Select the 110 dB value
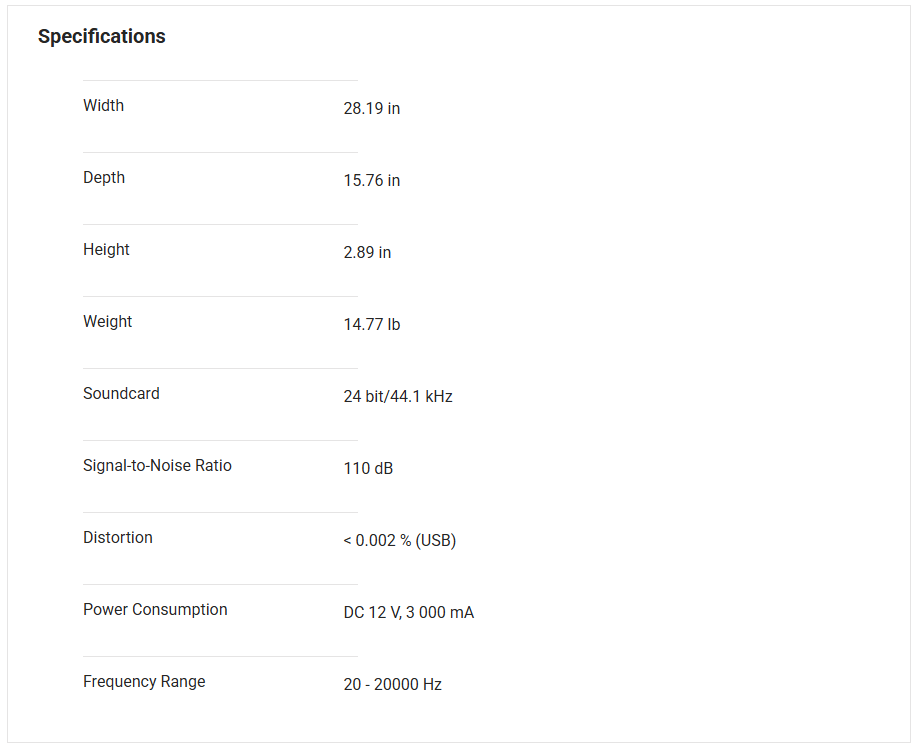 (368, 469)
